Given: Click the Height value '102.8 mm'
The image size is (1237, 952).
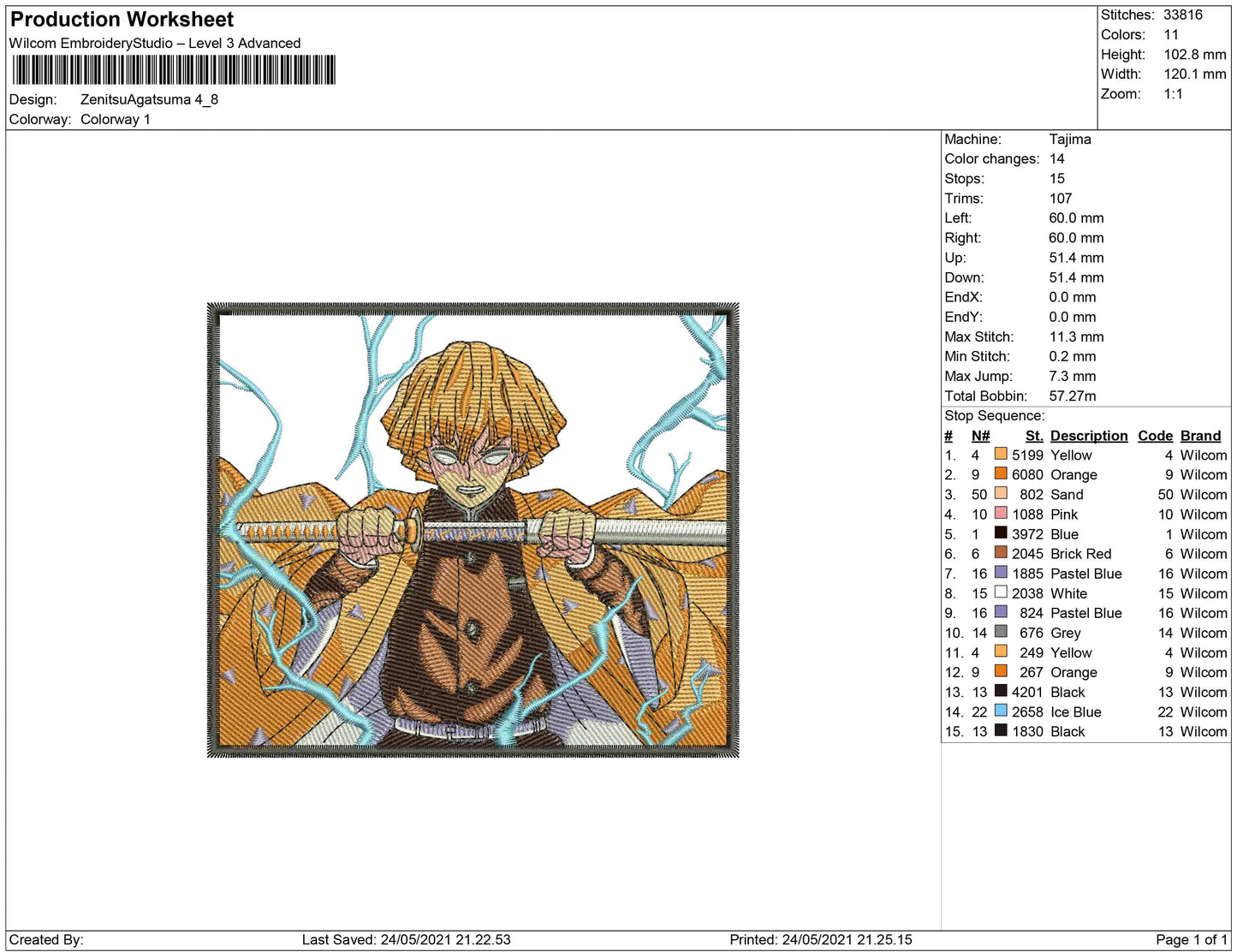Looking at the screenshot, I should [1194, 54].
